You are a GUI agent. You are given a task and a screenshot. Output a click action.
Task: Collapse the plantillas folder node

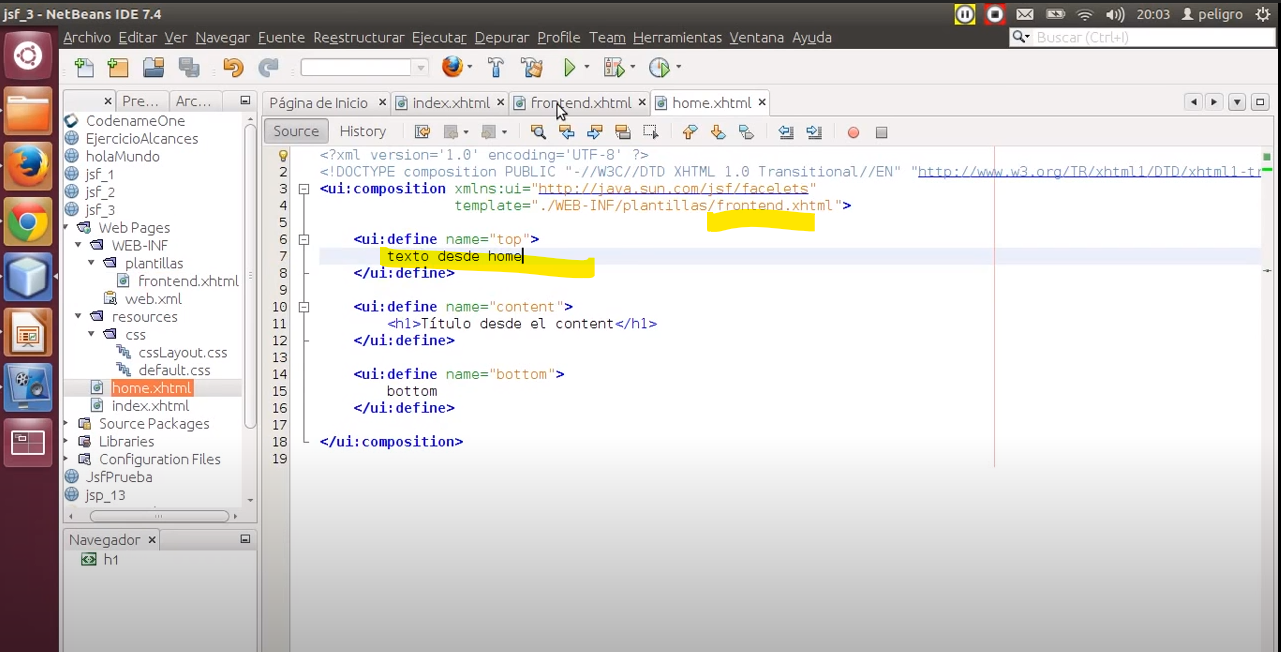point(92,263)
